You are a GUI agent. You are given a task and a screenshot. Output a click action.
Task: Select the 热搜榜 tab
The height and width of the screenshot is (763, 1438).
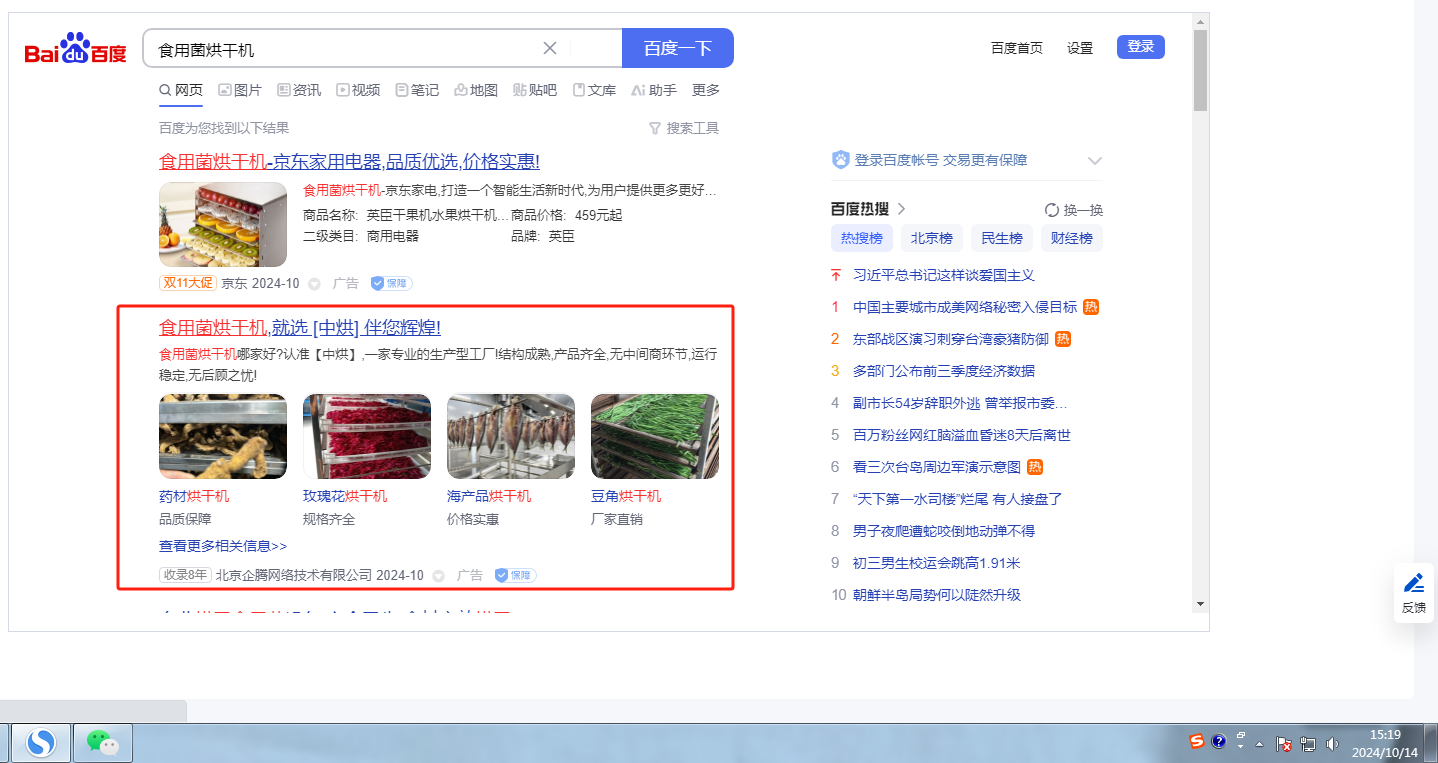[862, 238]
